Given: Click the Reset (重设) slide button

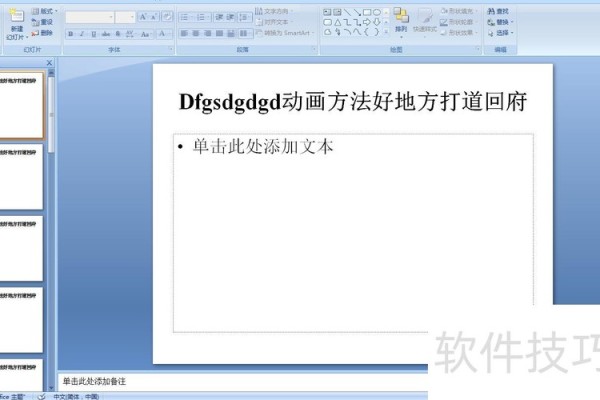Looking at the screenshot, I should coord(42,22).
